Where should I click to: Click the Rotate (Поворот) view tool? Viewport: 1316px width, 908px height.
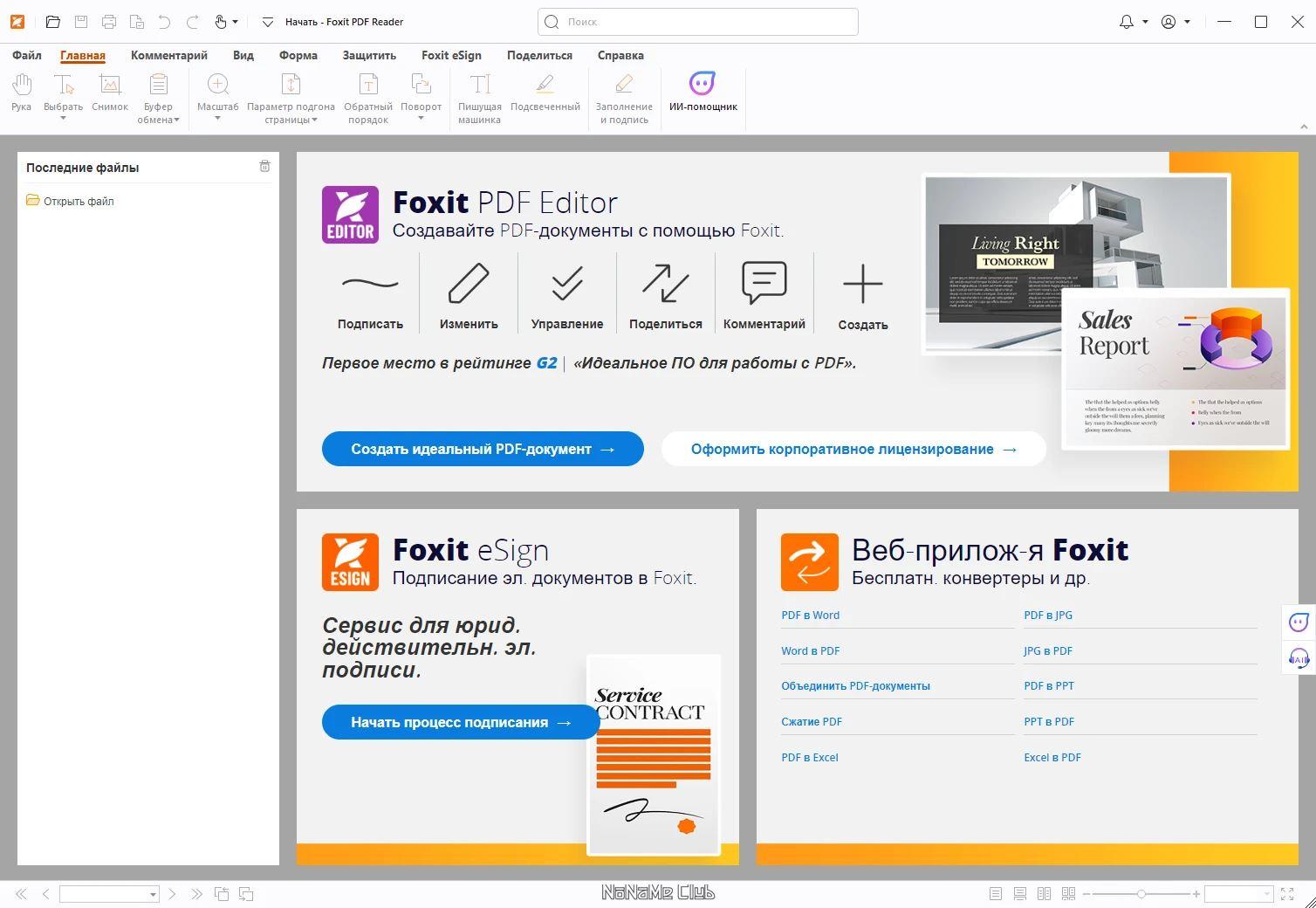(421, 92)
